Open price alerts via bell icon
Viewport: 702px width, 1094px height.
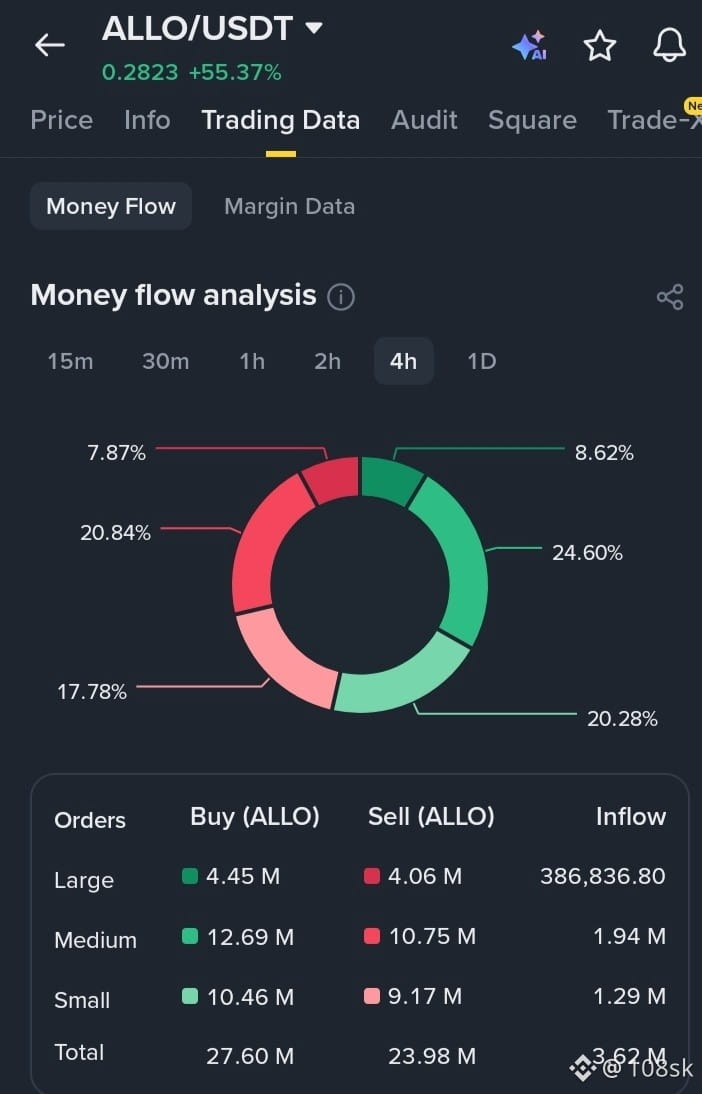point(669,45)
